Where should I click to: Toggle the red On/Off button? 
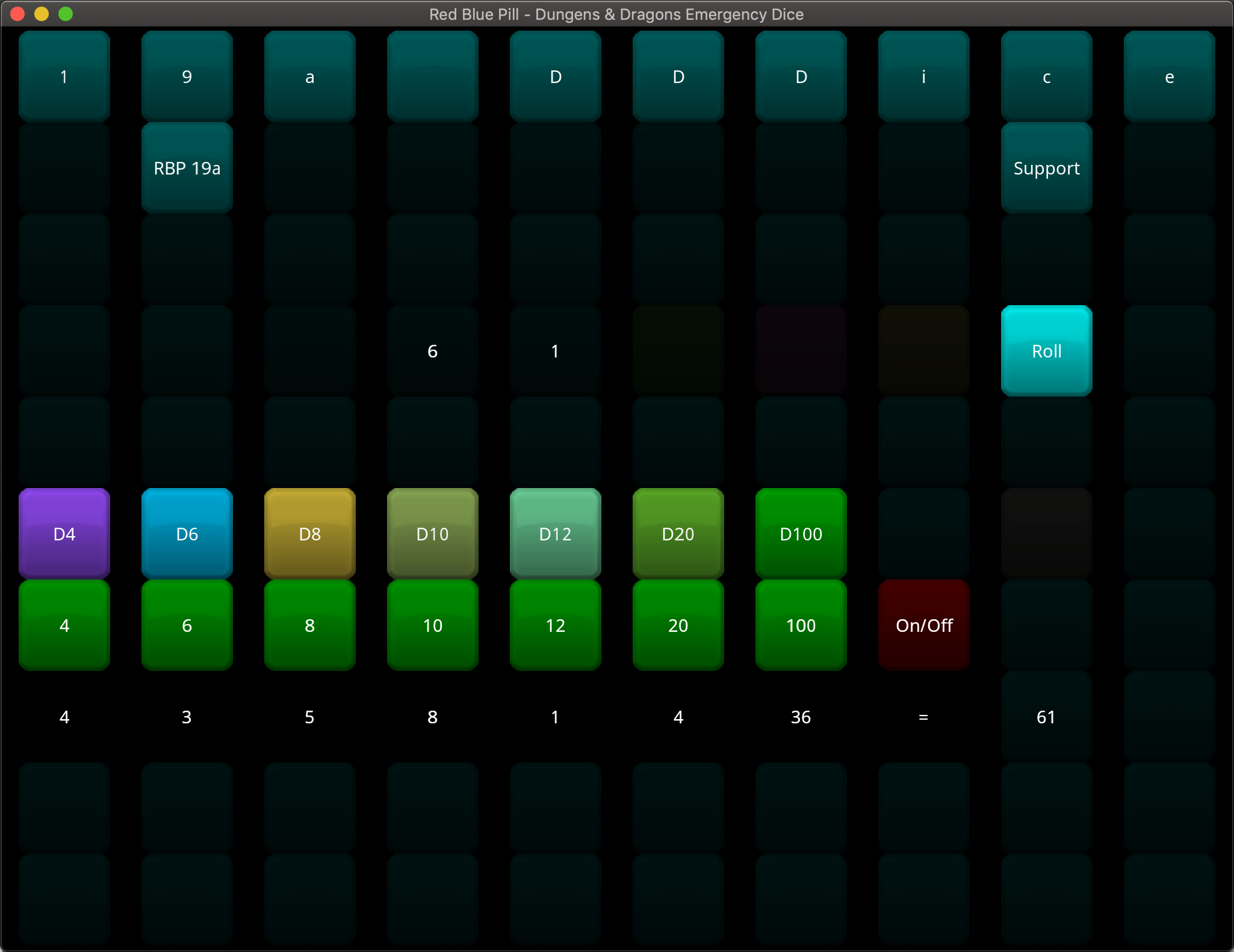[923, 625]
